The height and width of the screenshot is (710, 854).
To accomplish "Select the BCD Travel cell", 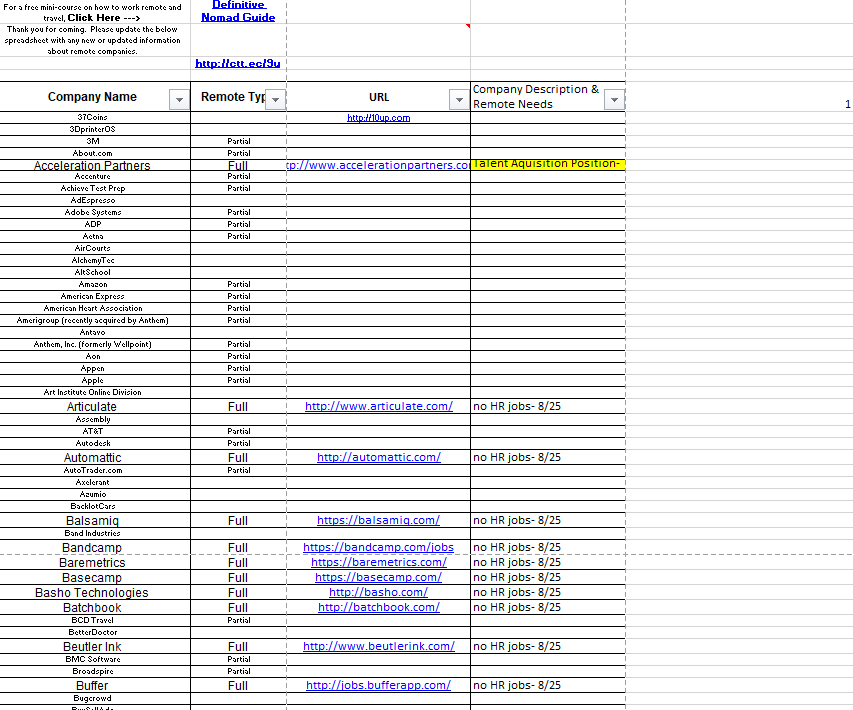I will (x=93, y=620).
